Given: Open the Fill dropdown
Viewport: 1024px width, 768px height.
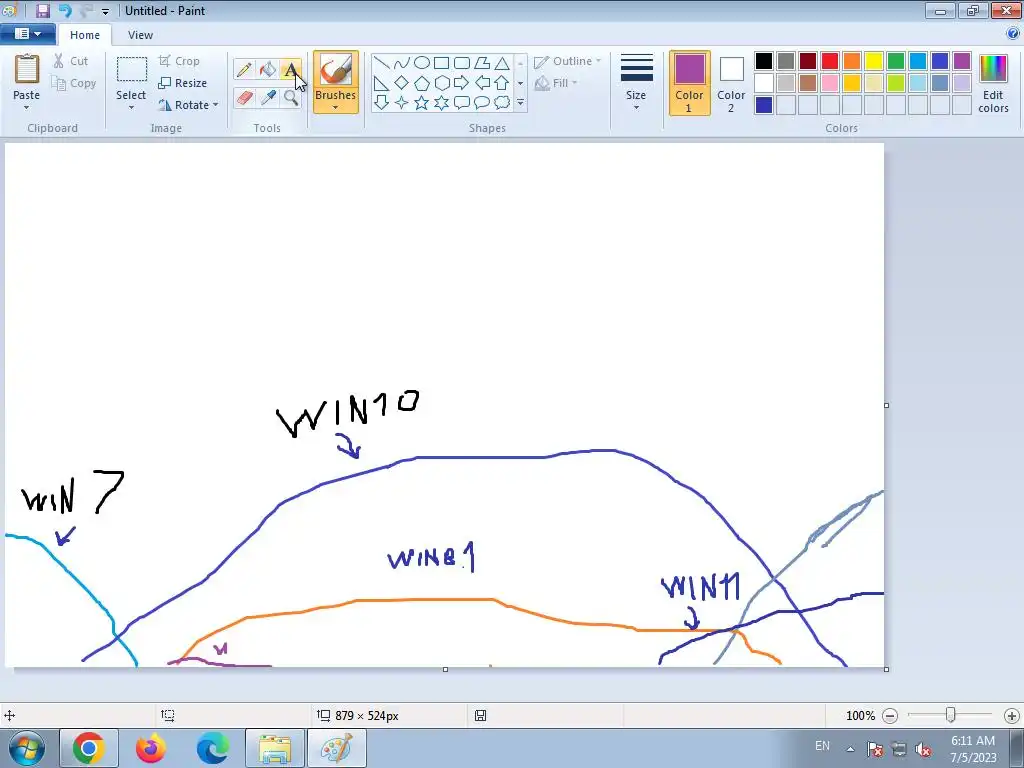Looking at the screenshot, I should pyautogui.click(x=556, y=83).
